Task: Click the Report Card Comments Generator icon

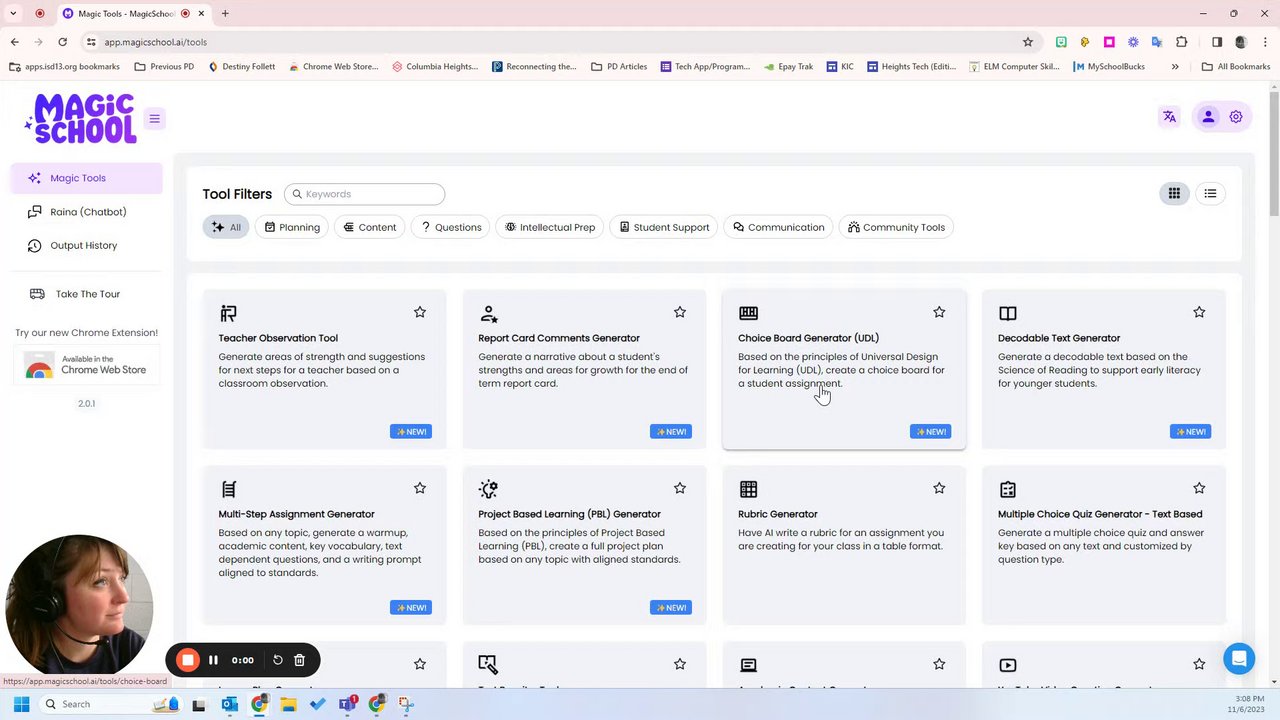Action: pos(488,313)
